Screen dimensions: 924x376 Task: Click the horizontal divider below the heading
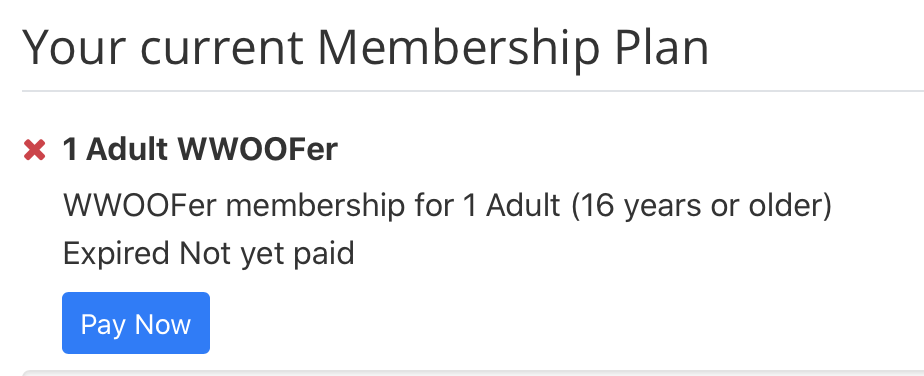coord(473,91)
